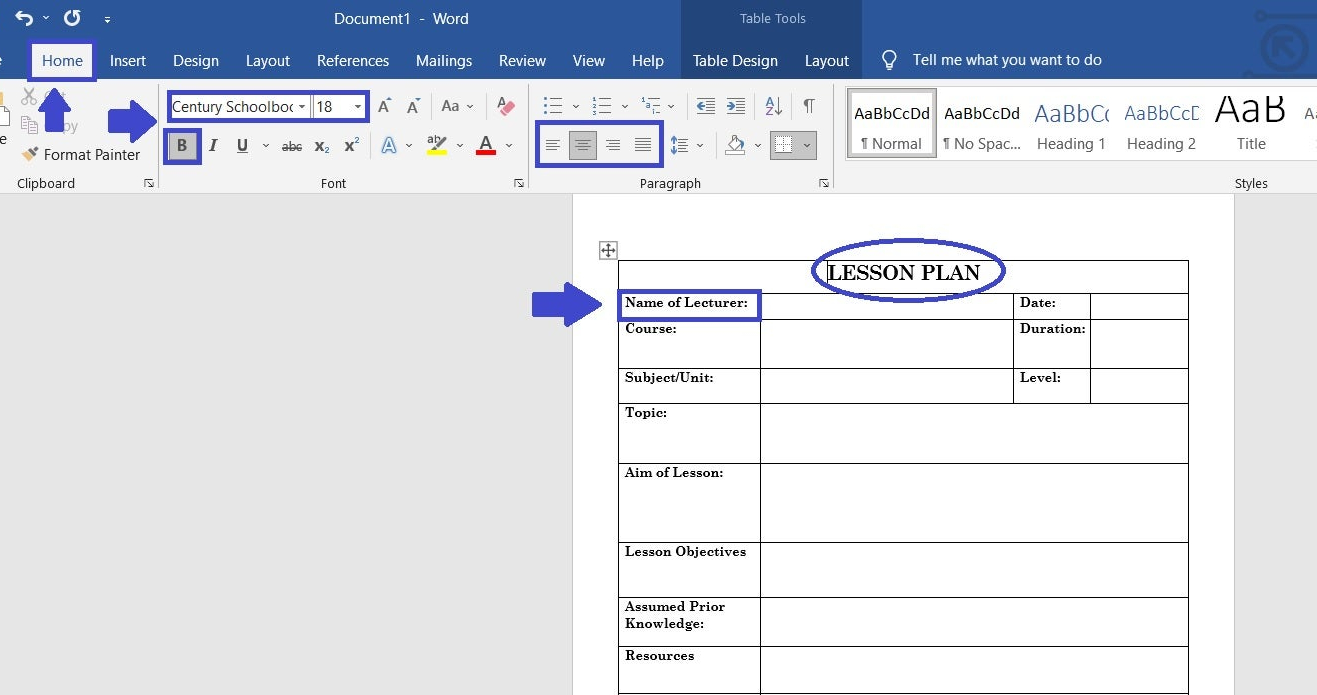Image resolution: width=1317 pixels, height=695 pixels.
Task: Apply superscript formatting
Action: (351, 145)
